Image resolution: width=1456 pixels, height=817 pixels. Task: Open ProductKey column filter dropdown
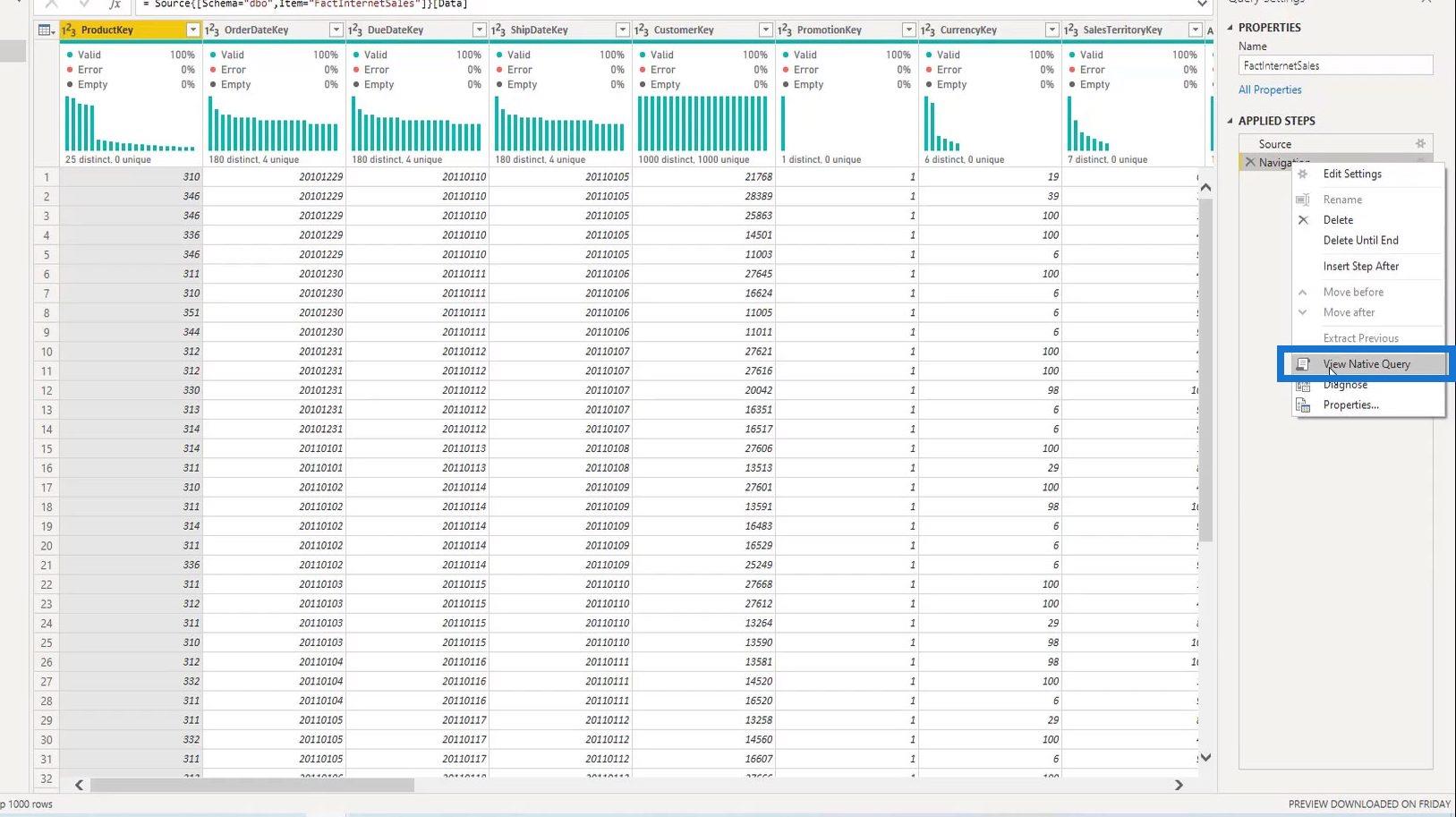tap(192, 30)
